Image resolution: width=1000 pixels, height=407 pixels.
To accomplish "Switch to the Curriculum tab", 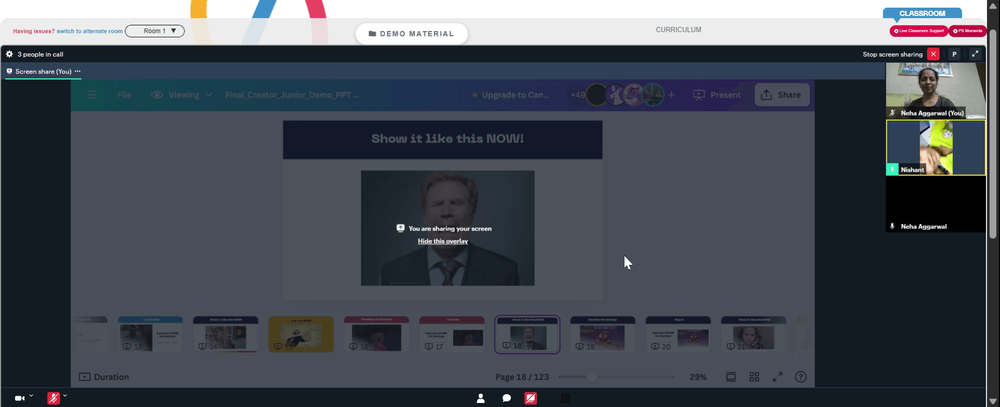I will tap(679, 30).
